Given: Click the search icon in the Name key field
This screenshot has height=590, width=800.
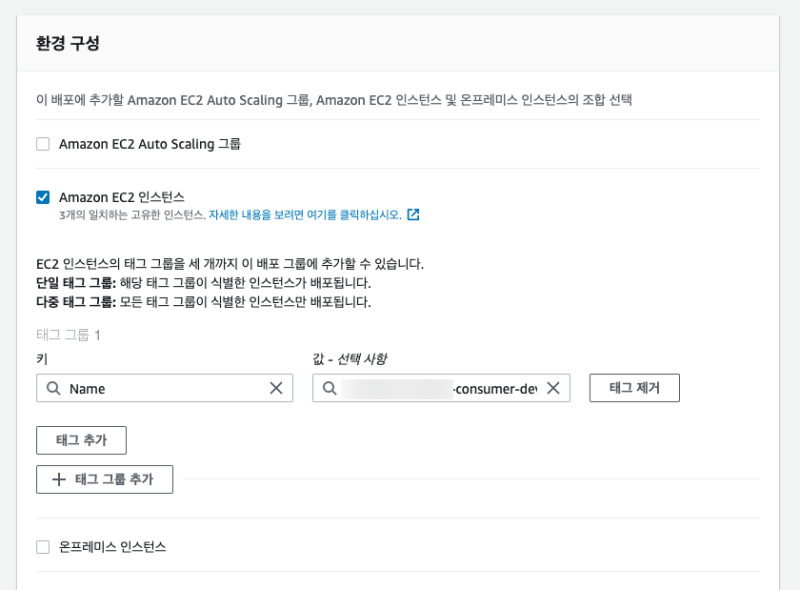Looking at the screenshot, I should (x=52, y=388).
